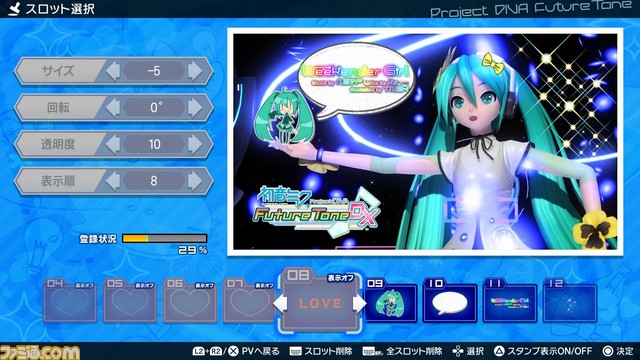
Task: Select slot 05 heart stamp
Action: coord(130,301)
